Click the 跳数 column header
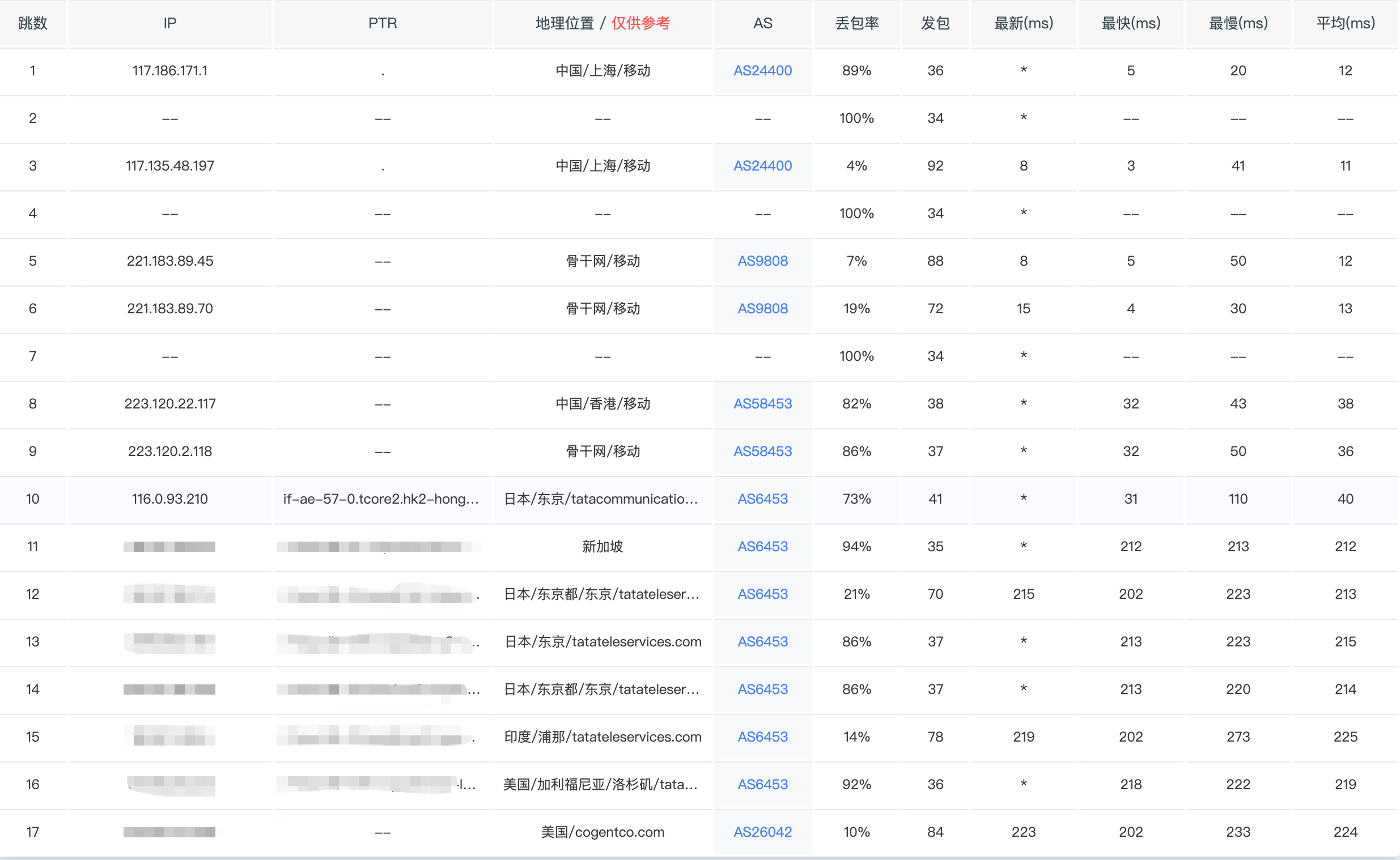The height and width of the screenshot is (860, 1400). click(32, 23)
